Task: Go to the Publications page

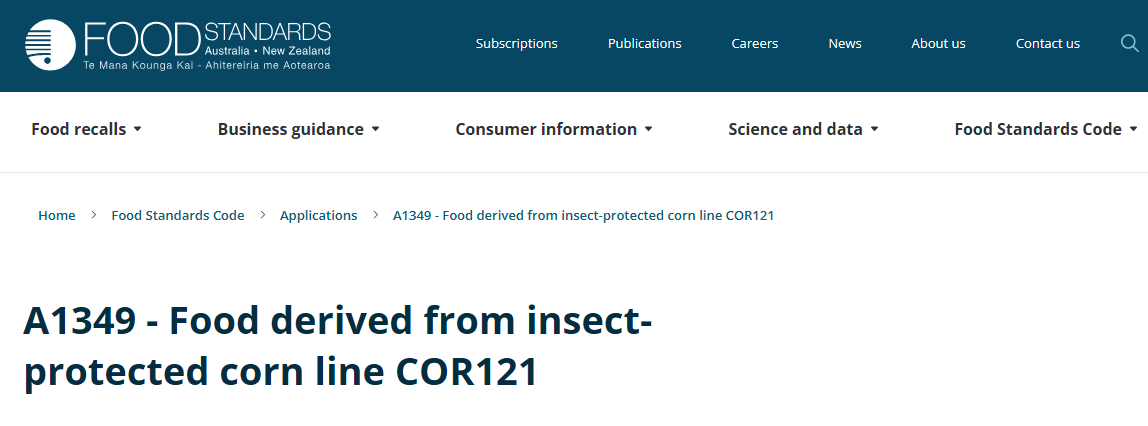Action: [x=645, y=43]
